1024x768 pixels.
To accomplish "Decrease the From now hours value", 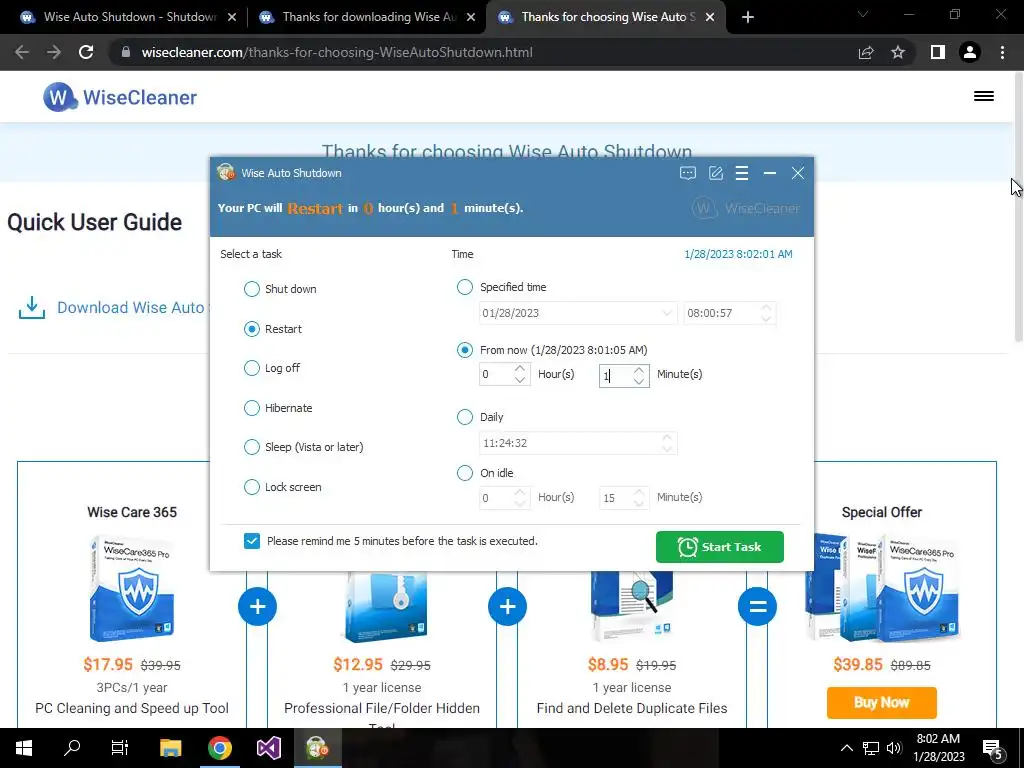I will [x=520, y=379].
